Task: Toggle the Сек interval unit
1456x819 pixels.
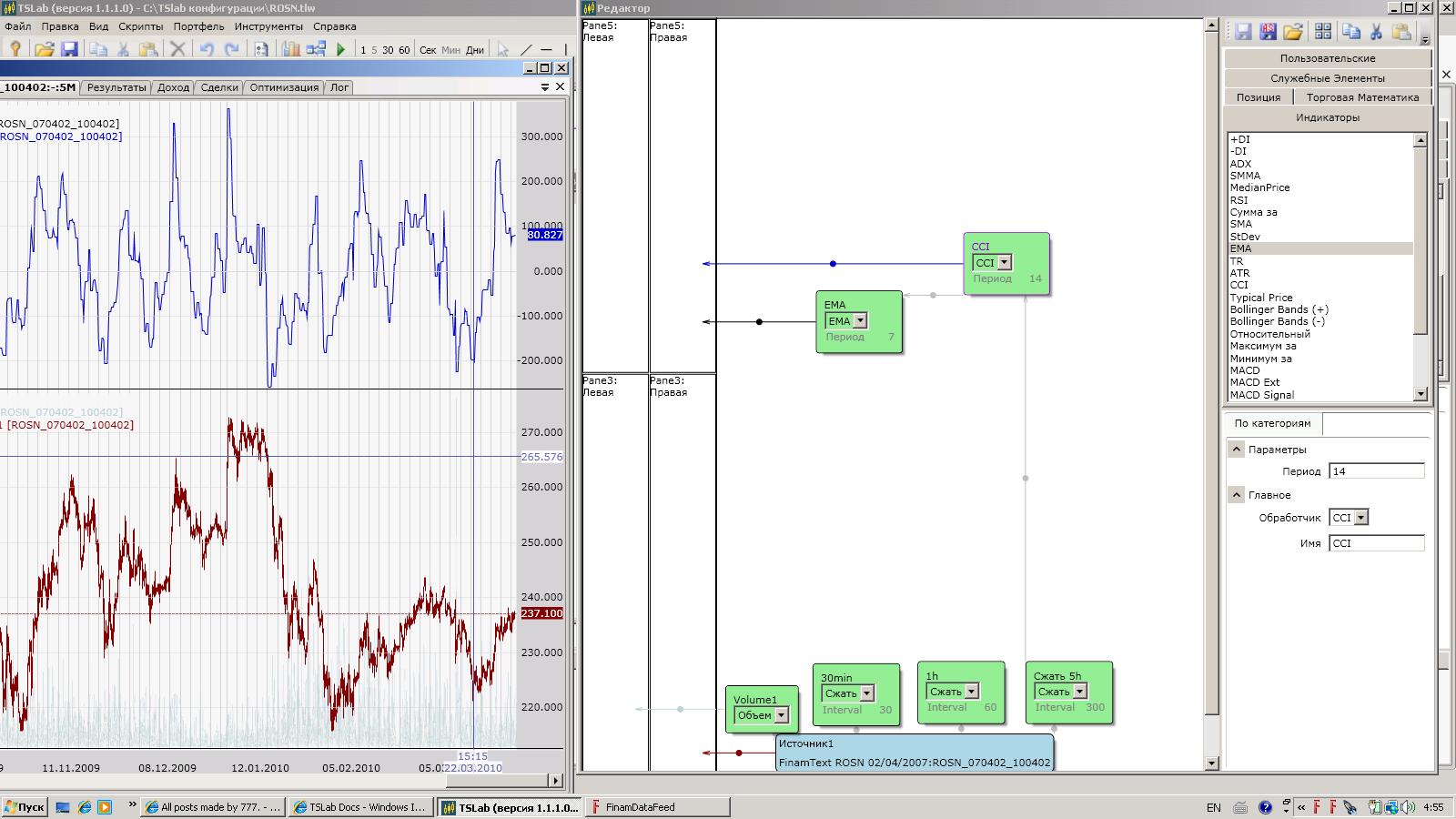Action: [428, 50]
